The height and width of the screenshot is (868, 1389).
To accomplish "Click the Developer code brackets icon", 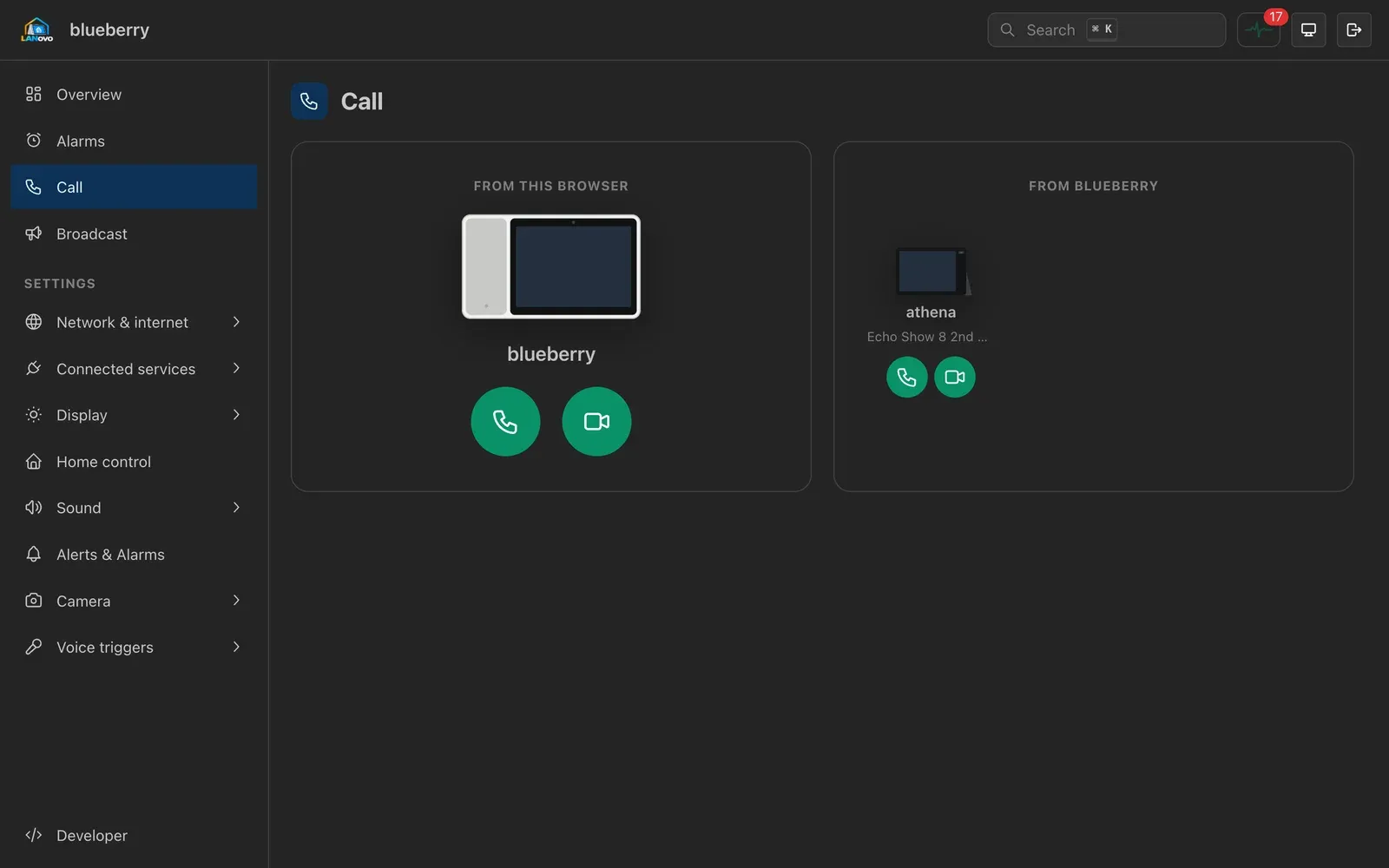I will [34, 835].
